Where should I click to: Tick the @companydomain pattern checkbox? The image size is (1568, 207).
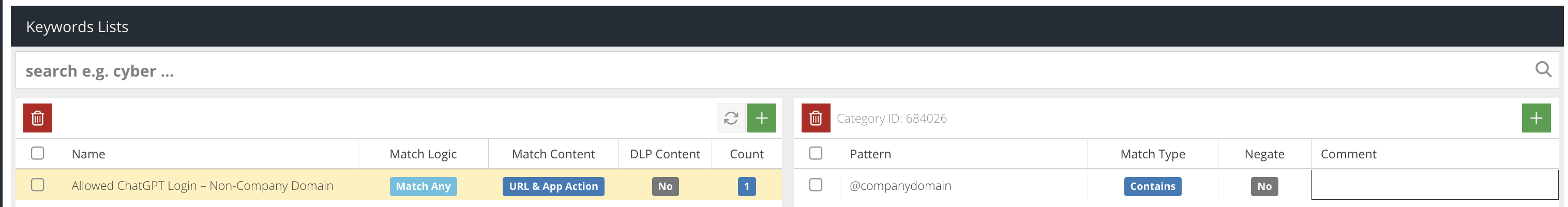click(816, 185)
